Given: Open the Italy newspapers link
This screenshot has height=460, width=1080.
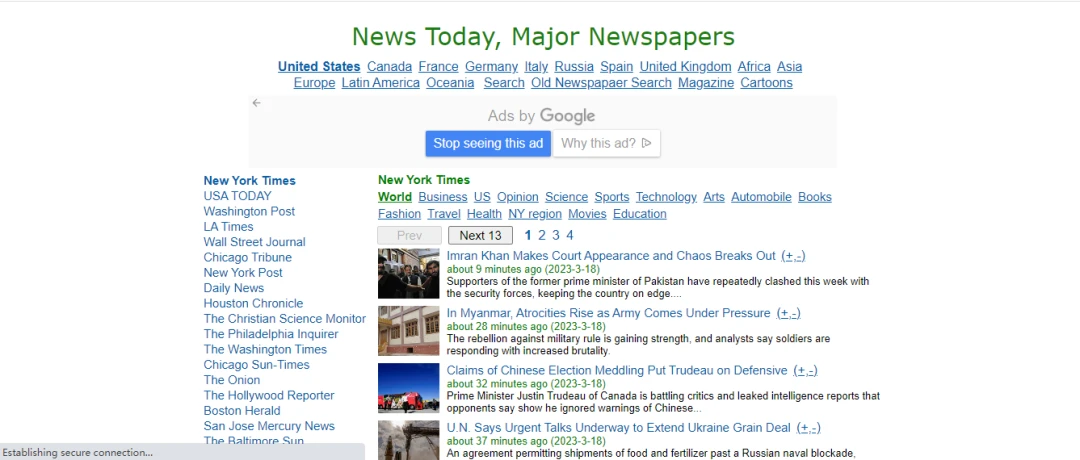Looking at the screenshot, I should click(x=536, y=67).
